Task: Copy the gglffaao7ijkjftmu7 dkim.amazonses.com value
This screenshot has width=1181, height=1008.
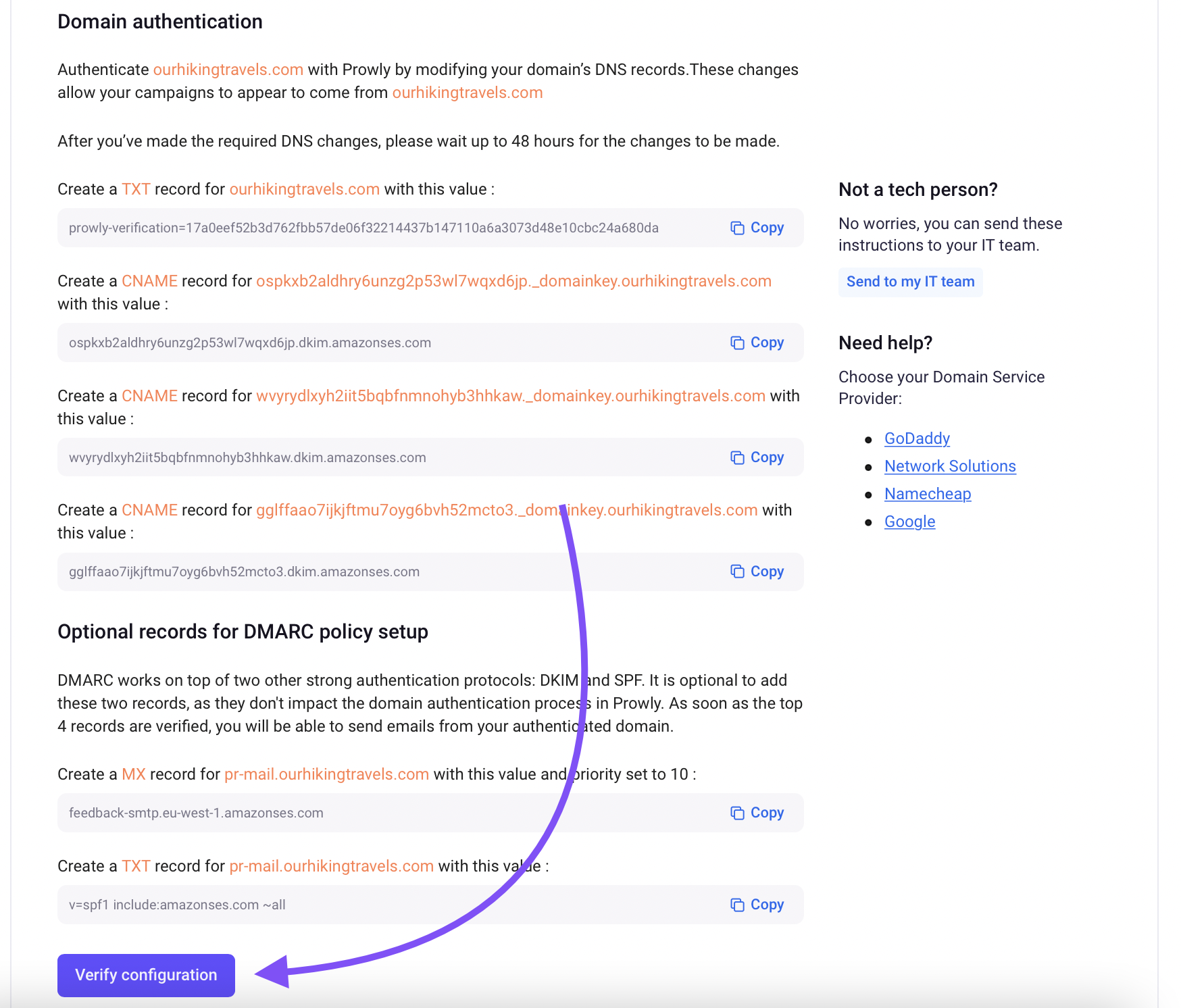Action: pos(757,572)
